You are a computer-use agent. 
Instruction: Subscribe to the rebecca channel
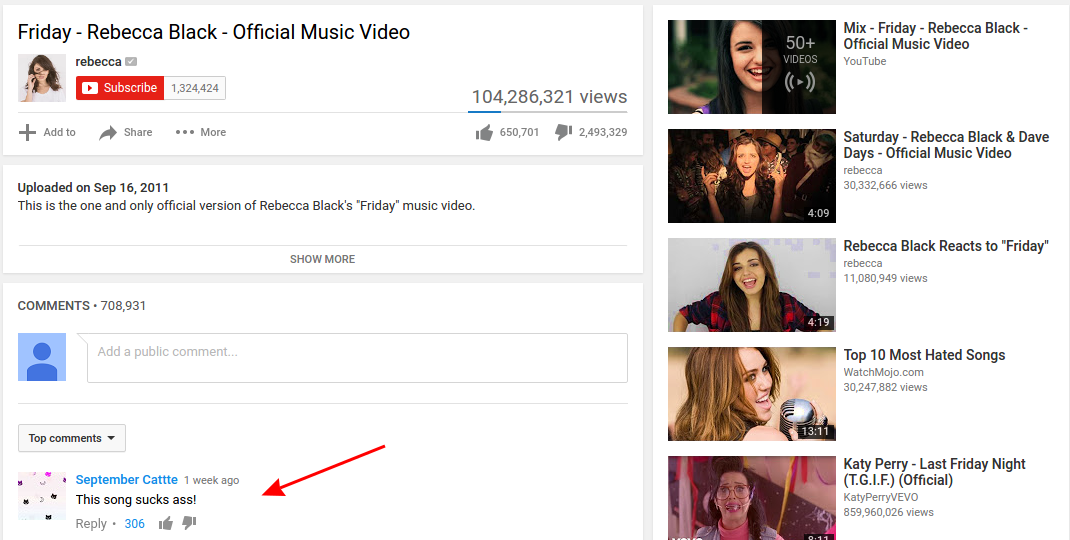point(120,88)
